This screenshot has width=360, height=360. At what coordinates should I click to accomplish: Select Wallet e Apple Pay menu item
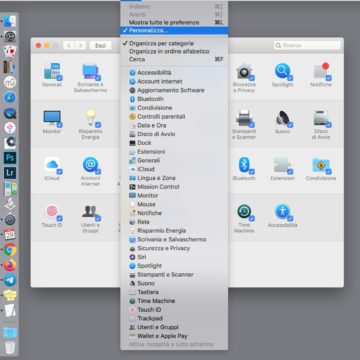174,336
